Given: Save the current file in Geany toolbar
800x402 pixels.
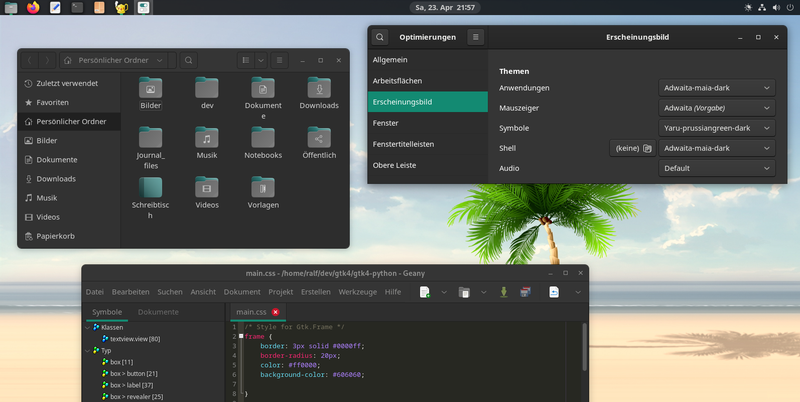Looking at the screenshot, I should (504, 292).
